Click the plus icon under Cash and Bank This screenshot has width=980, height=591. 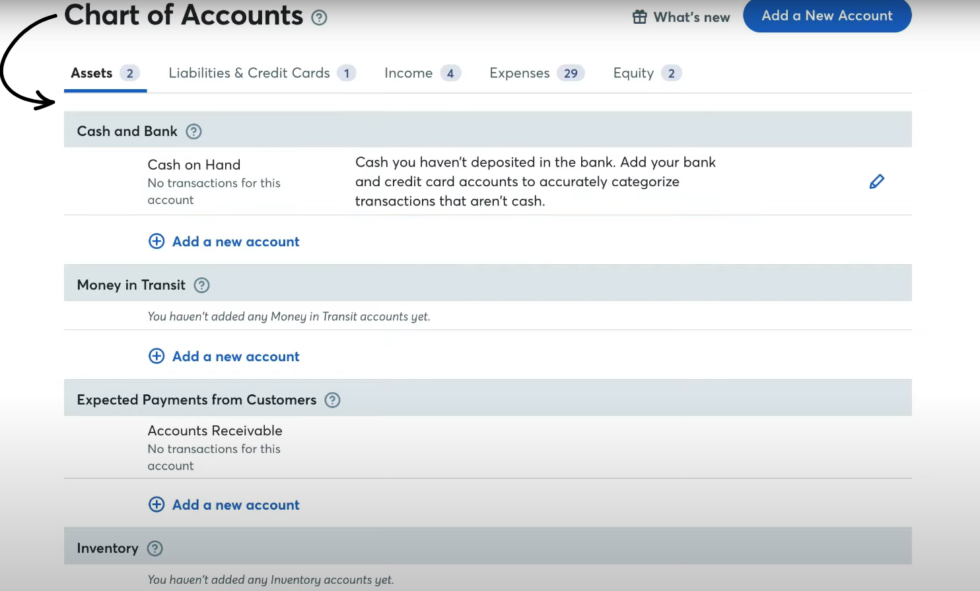tap(156, 241)
